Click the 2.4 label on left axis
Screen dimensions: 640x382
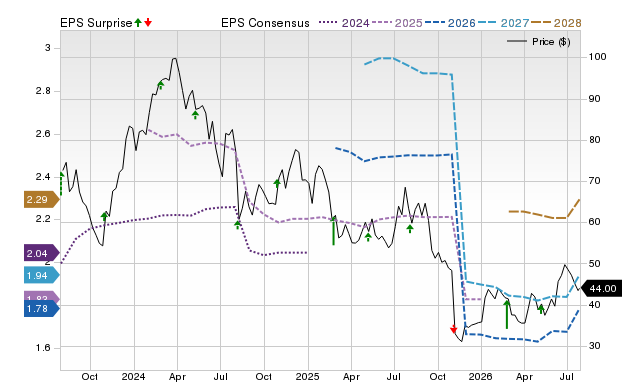point(43,177)
